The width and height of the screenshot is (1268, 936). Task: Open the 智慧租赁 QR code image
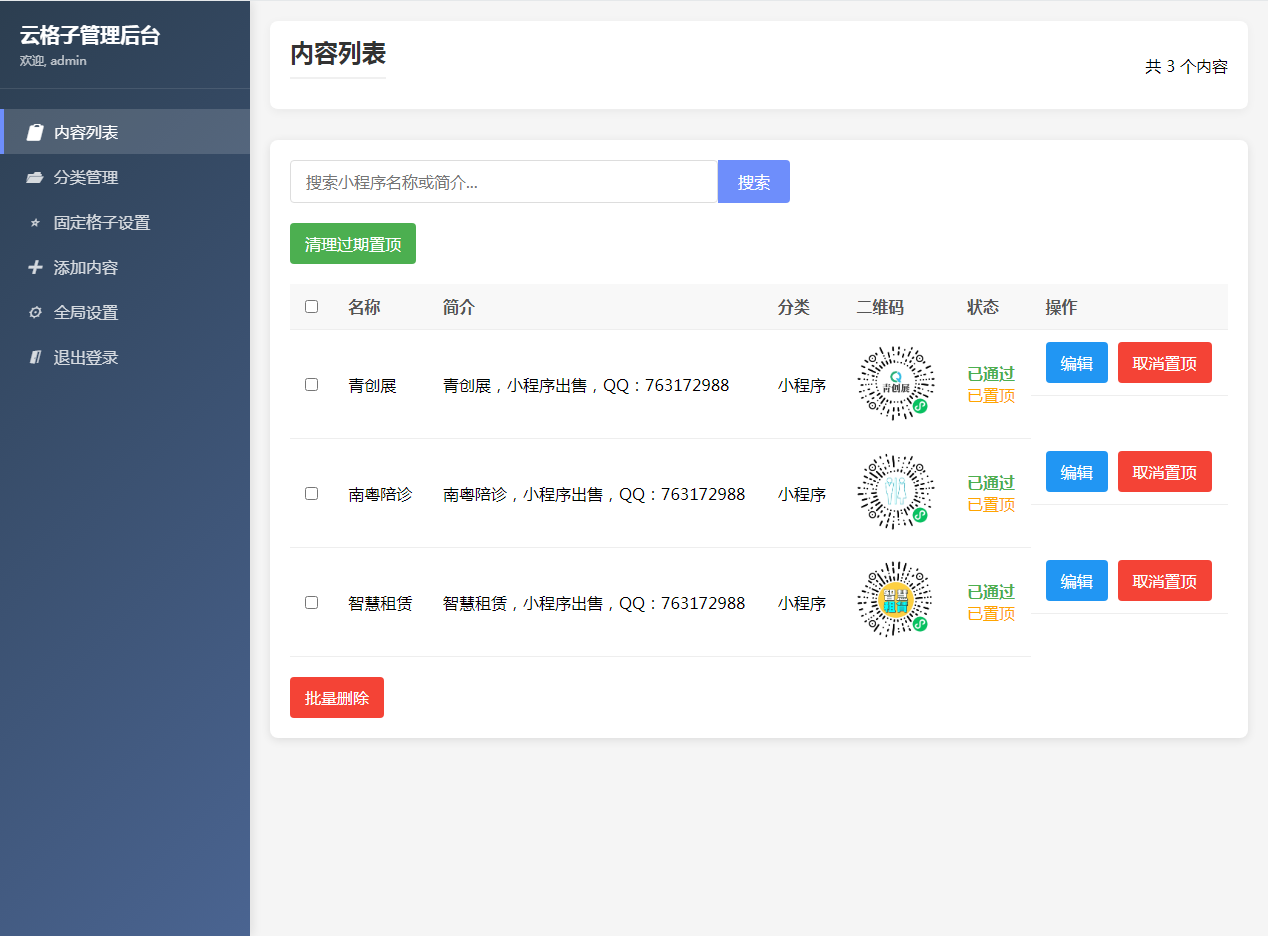point(895,602)
